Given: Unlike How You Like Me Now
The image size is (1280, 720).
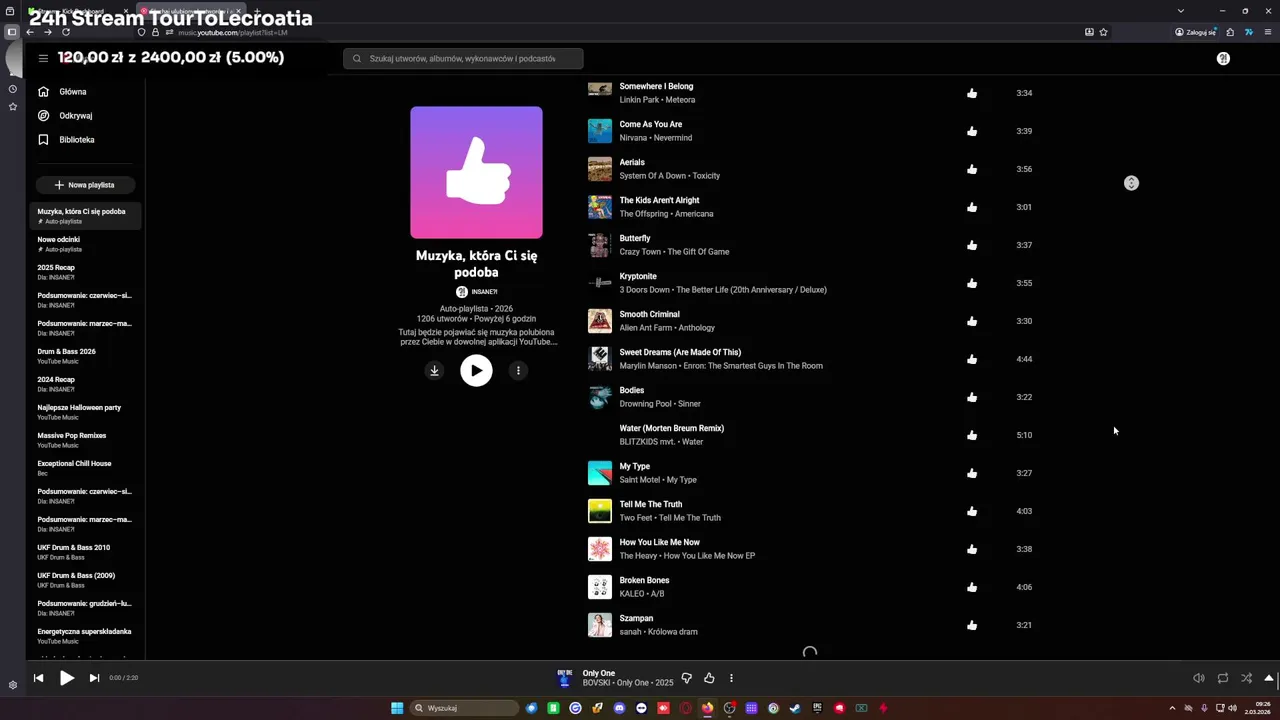Looking at the screenshot, I should (x=972, y=549).
